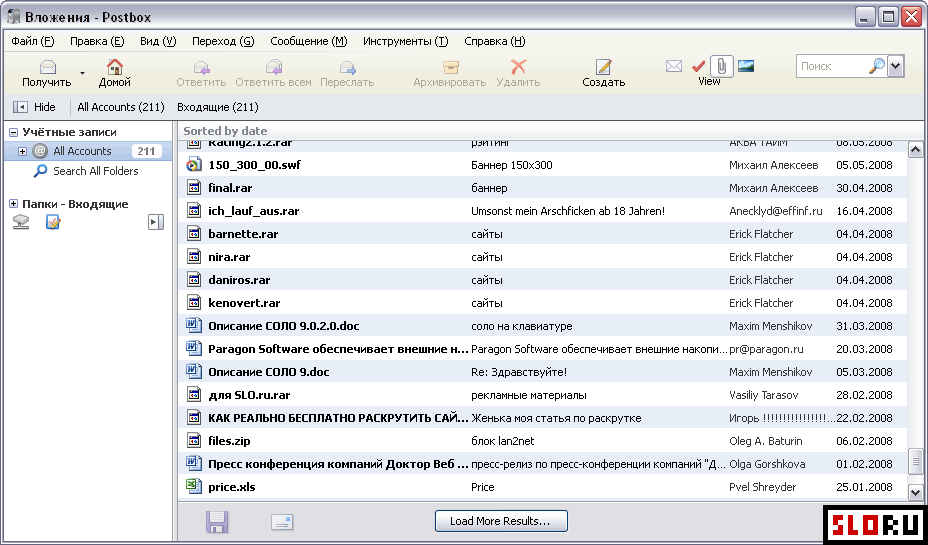Viewport: 928px width, 545px height.
Task: Click the search magnifier icon
Action: [877, 66]
